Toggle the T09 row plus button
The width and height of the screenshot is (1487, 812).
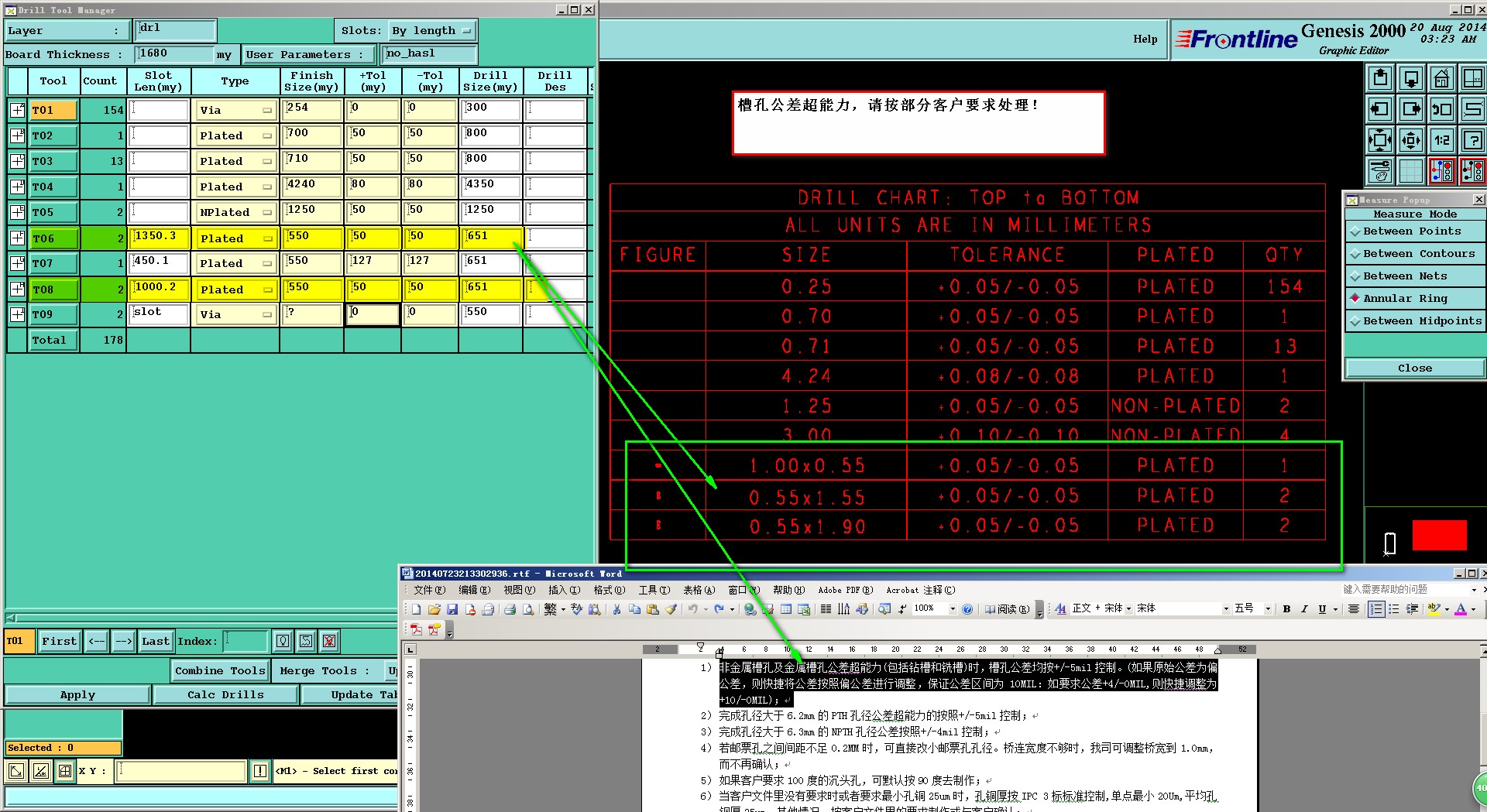(x=17, y=314)
